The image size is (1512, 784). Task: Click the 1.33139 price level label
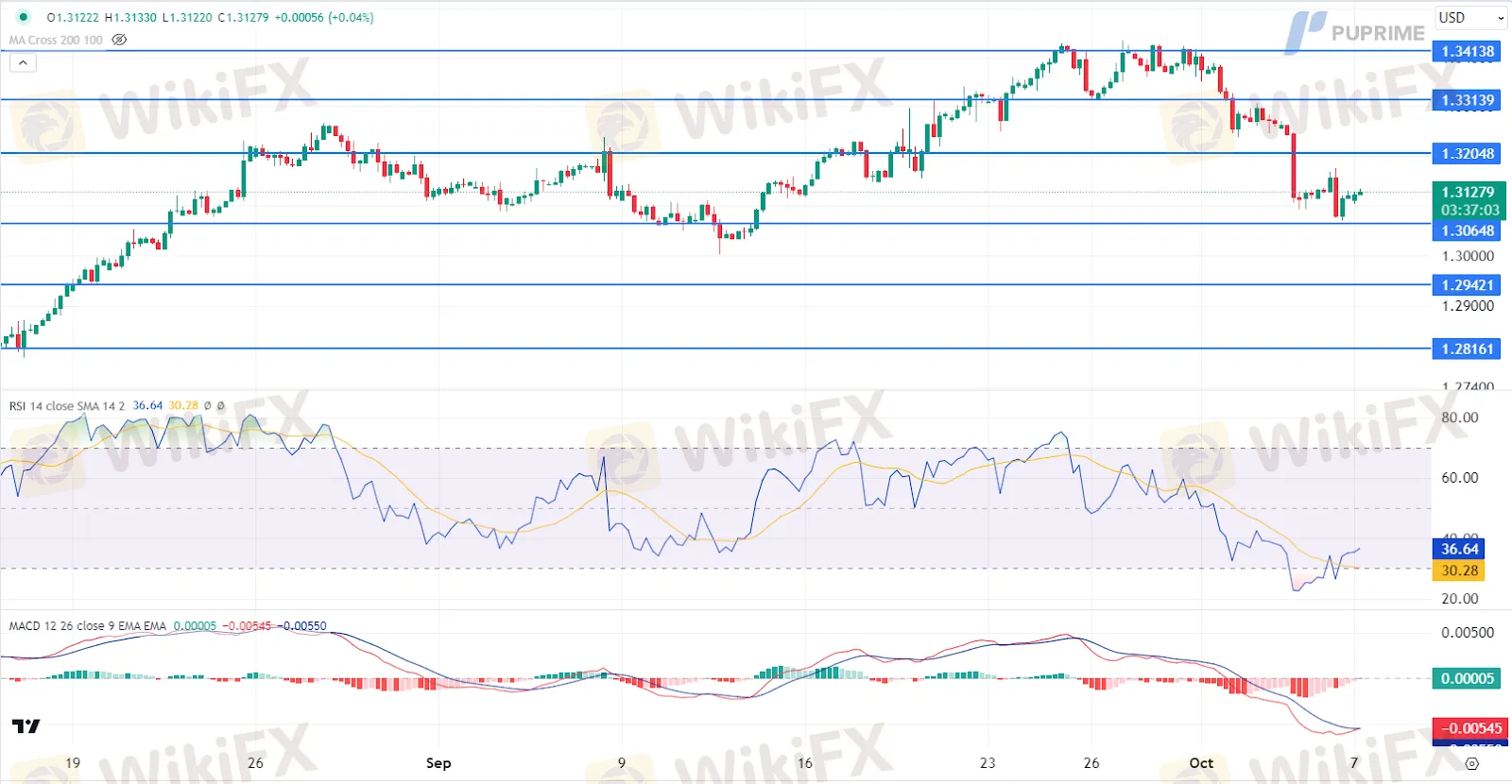pyautogui.click(x=1467, y=99)
